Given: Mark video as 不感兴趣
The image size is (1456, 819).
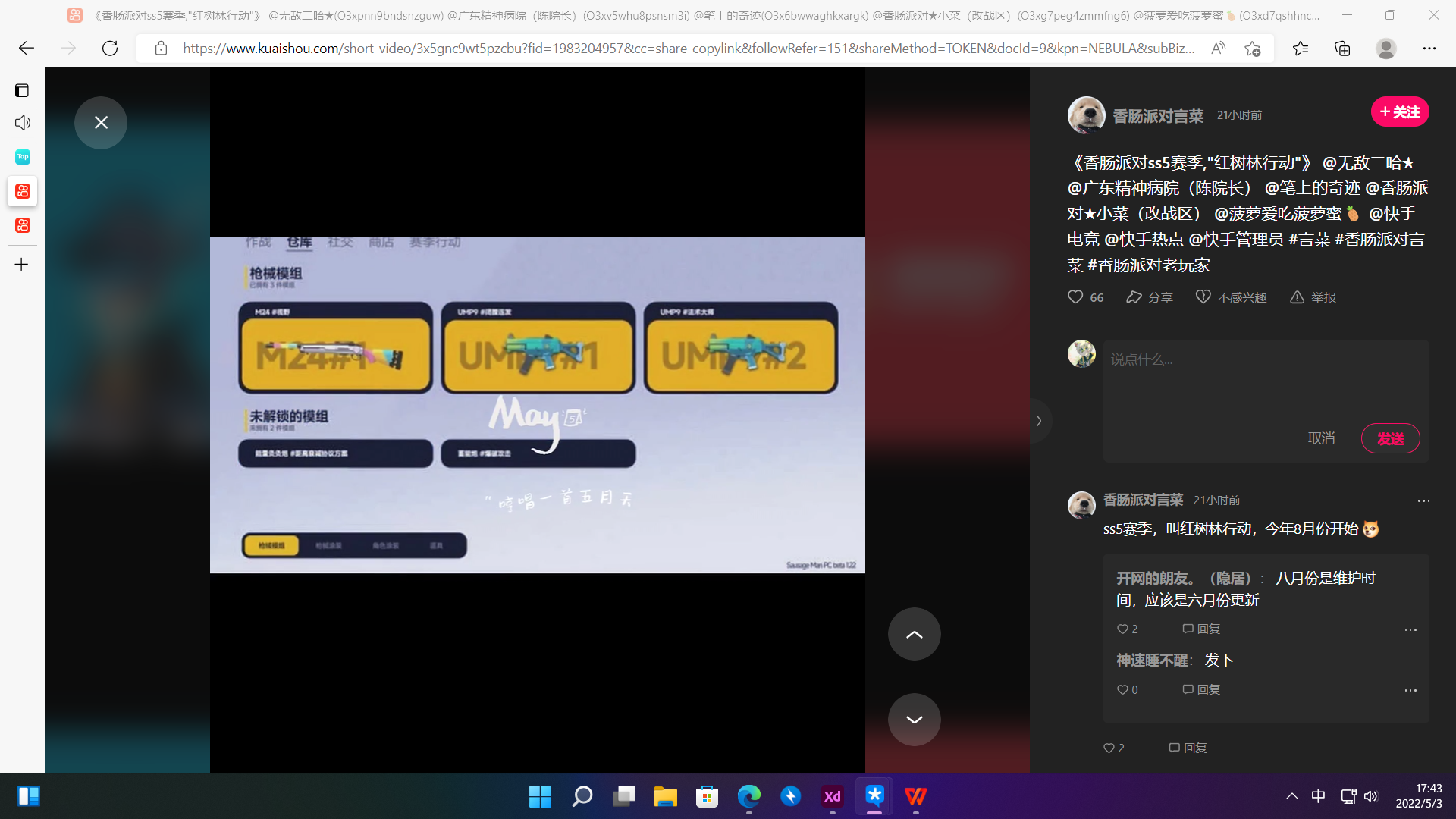Looking at the screenshot, I should (x=1231, y=297).
